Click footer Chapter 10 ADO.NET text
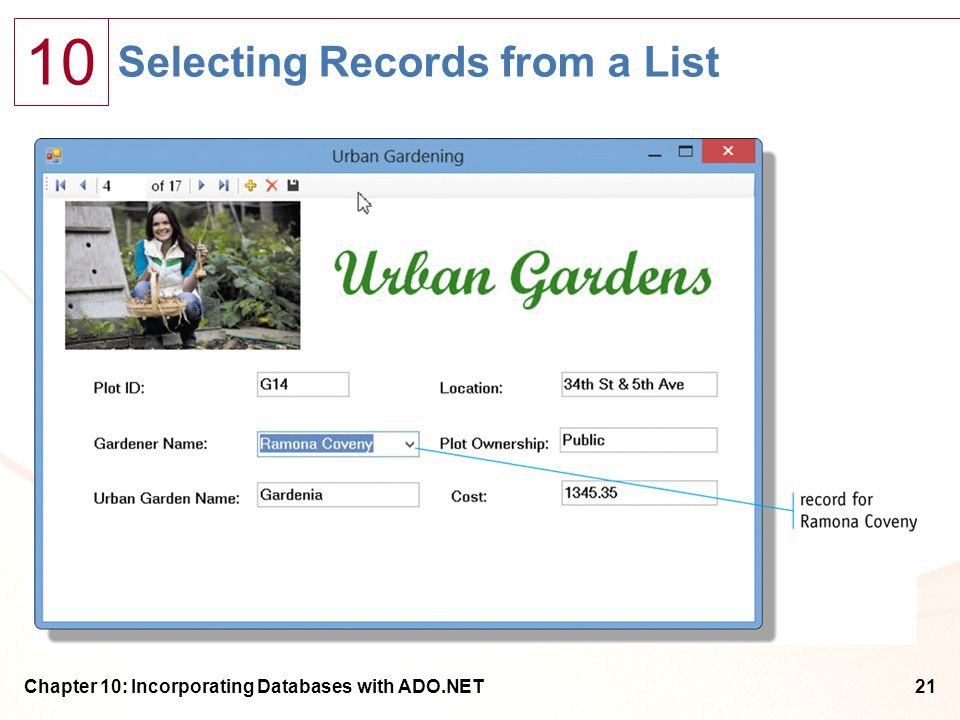The width and height of the screenshot is (960, 720). tap(254, 686)
